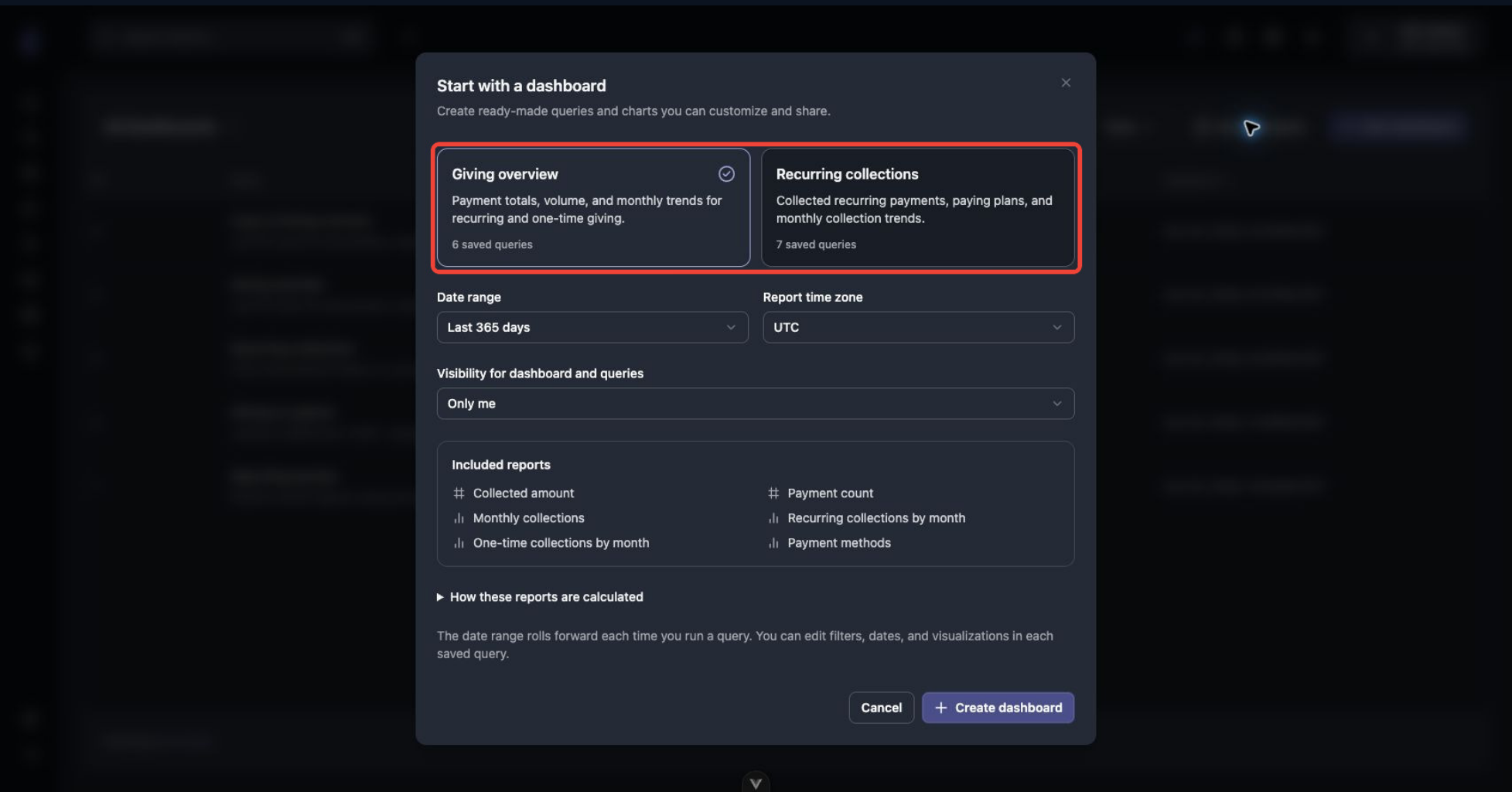Click the Recurring collections by month text
The image size is (1512, 792).
[876, 518]
